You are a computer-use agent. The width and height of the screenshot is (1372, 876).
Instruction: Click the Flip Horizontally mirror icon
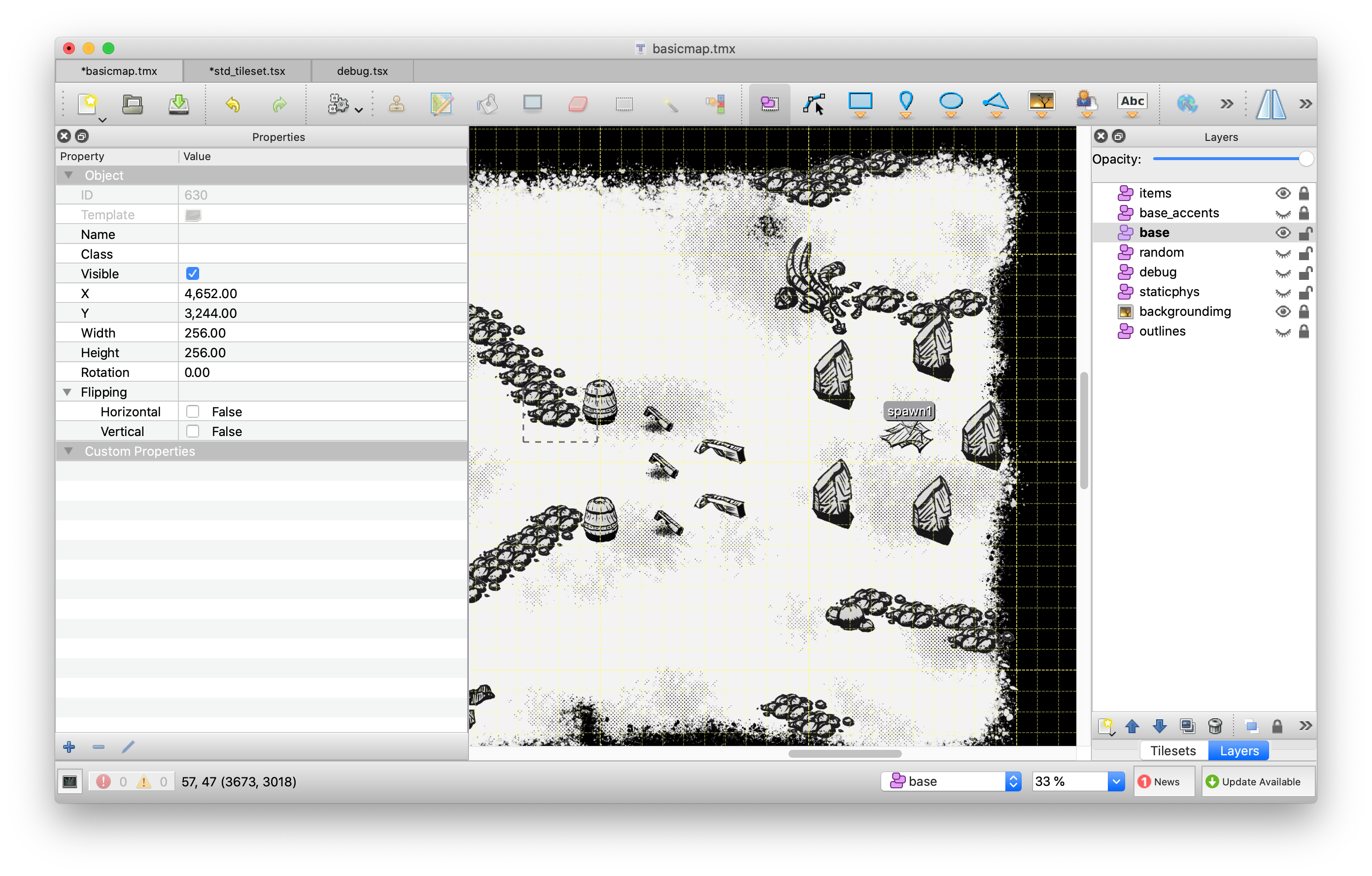point(1271,104)
